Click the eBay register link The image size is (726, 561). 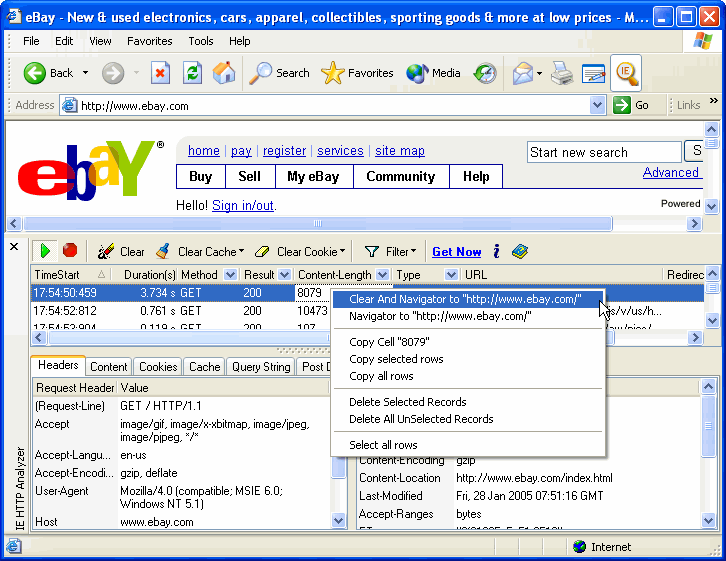point(284,151)
